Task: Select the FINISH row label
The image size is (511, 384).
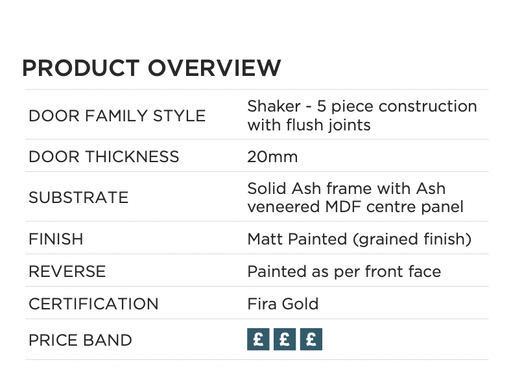Action: click(56, 239)
